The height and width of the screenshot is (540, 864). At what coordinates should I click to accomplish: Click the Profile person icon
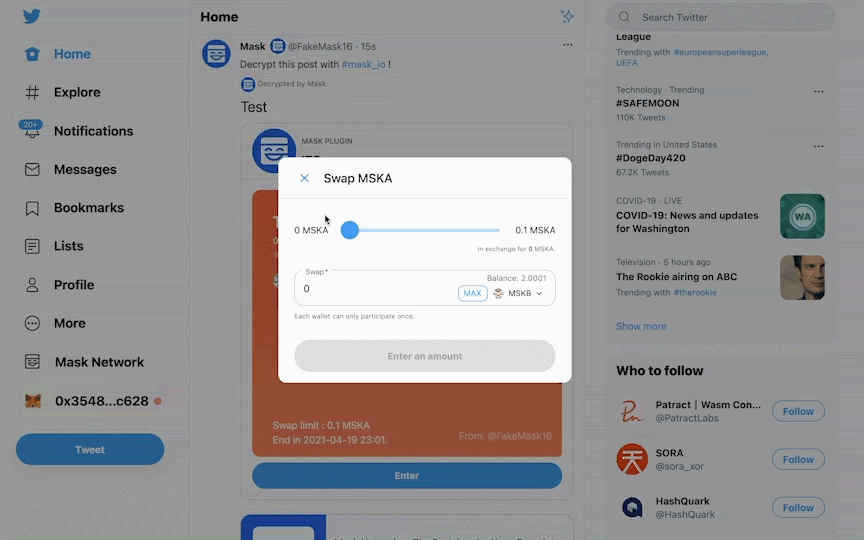32,285
